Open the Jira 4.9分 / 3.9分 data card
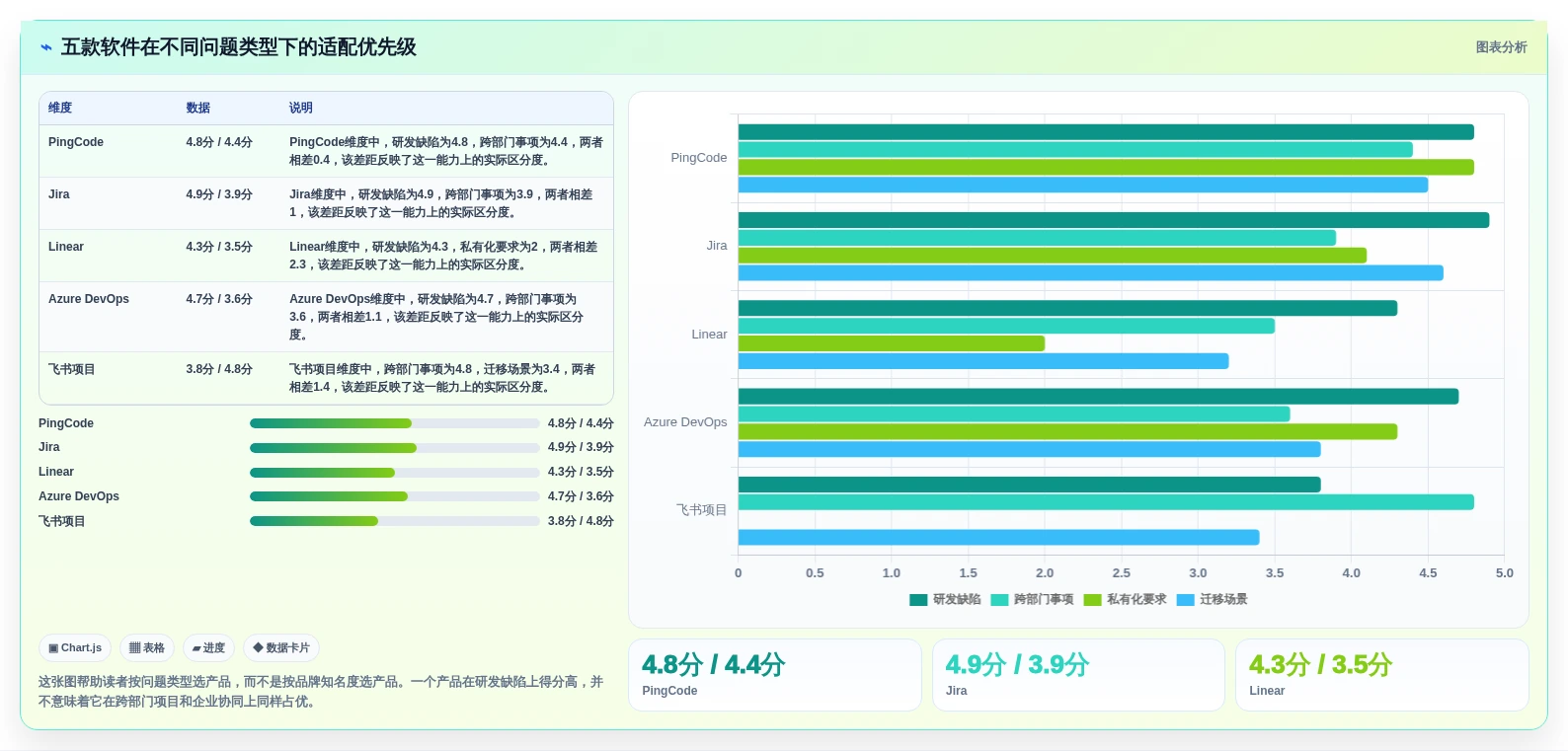This screenshot has height=751, width=1568. [1078, 675]
